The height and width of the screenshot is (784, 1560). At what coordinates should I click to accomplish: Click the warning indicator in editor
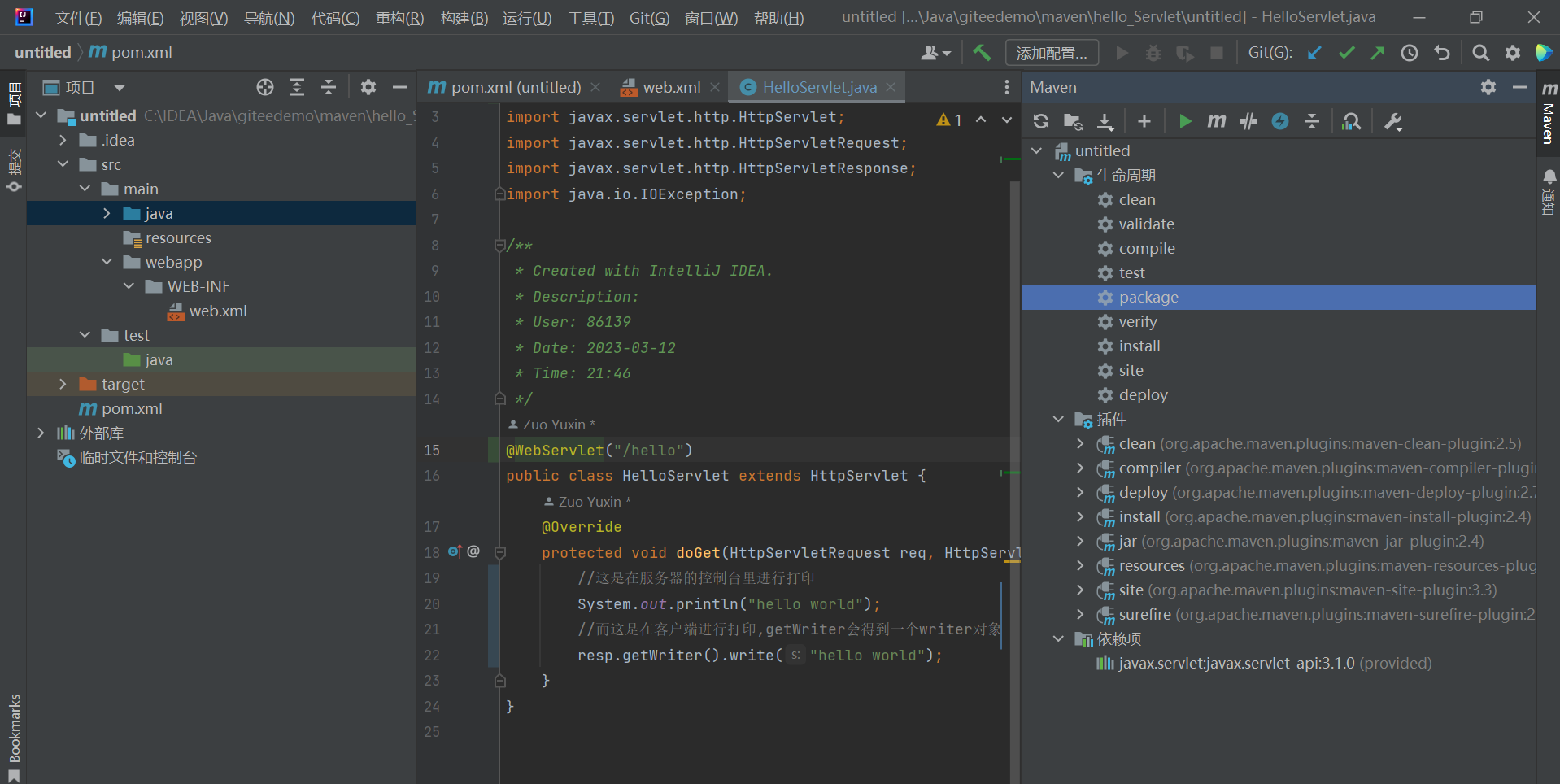949,120
